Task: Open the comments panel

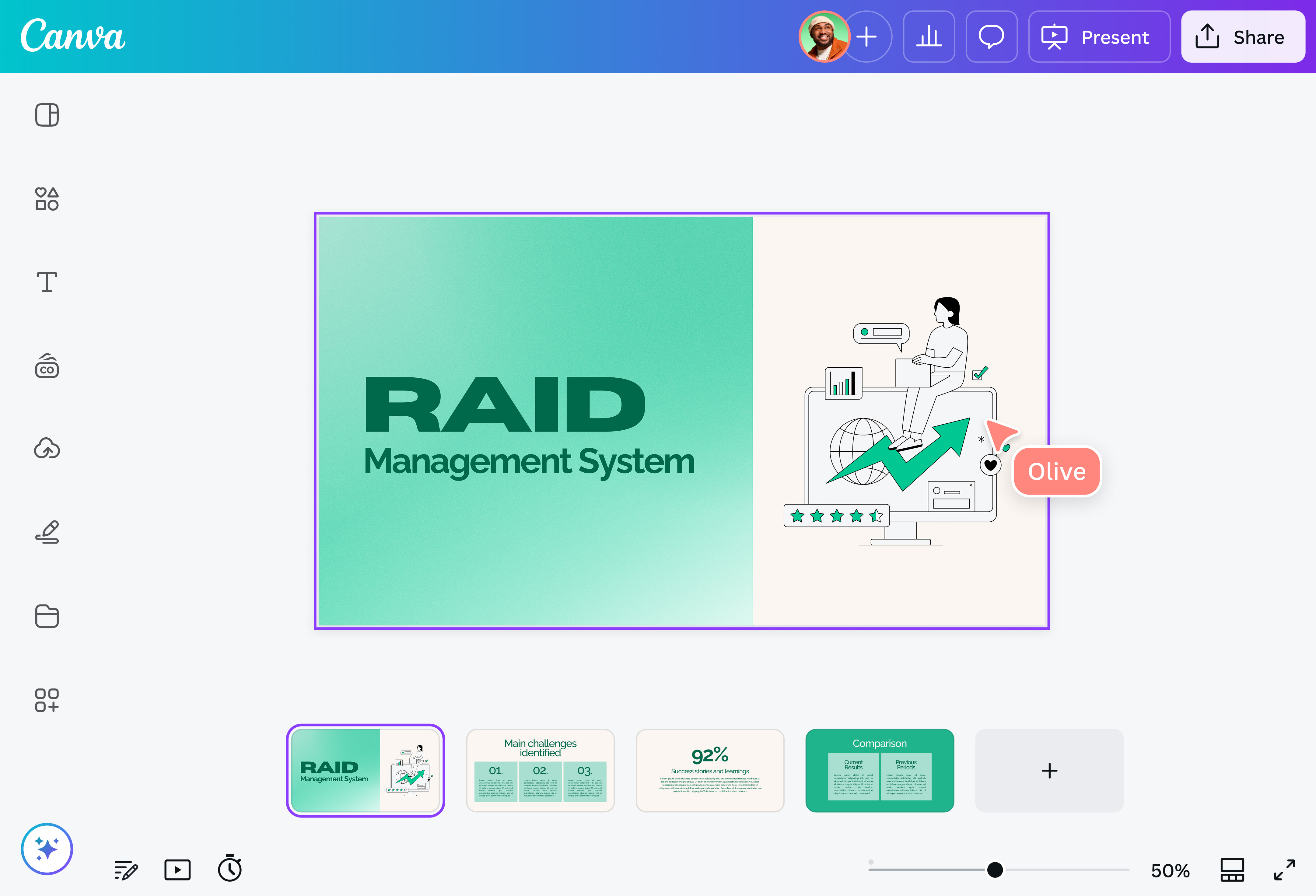Action: (x=992, y=36)
